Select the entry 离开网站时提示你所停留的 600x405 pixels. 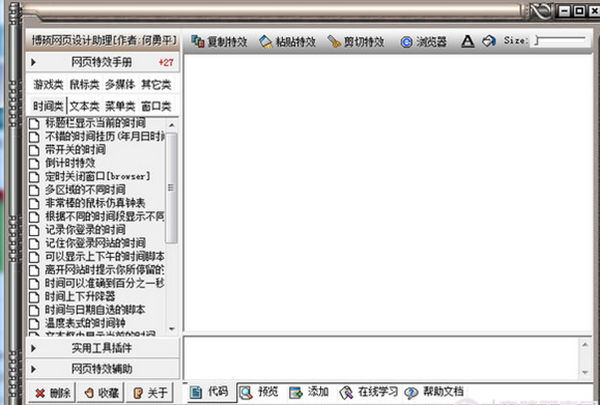104,270
